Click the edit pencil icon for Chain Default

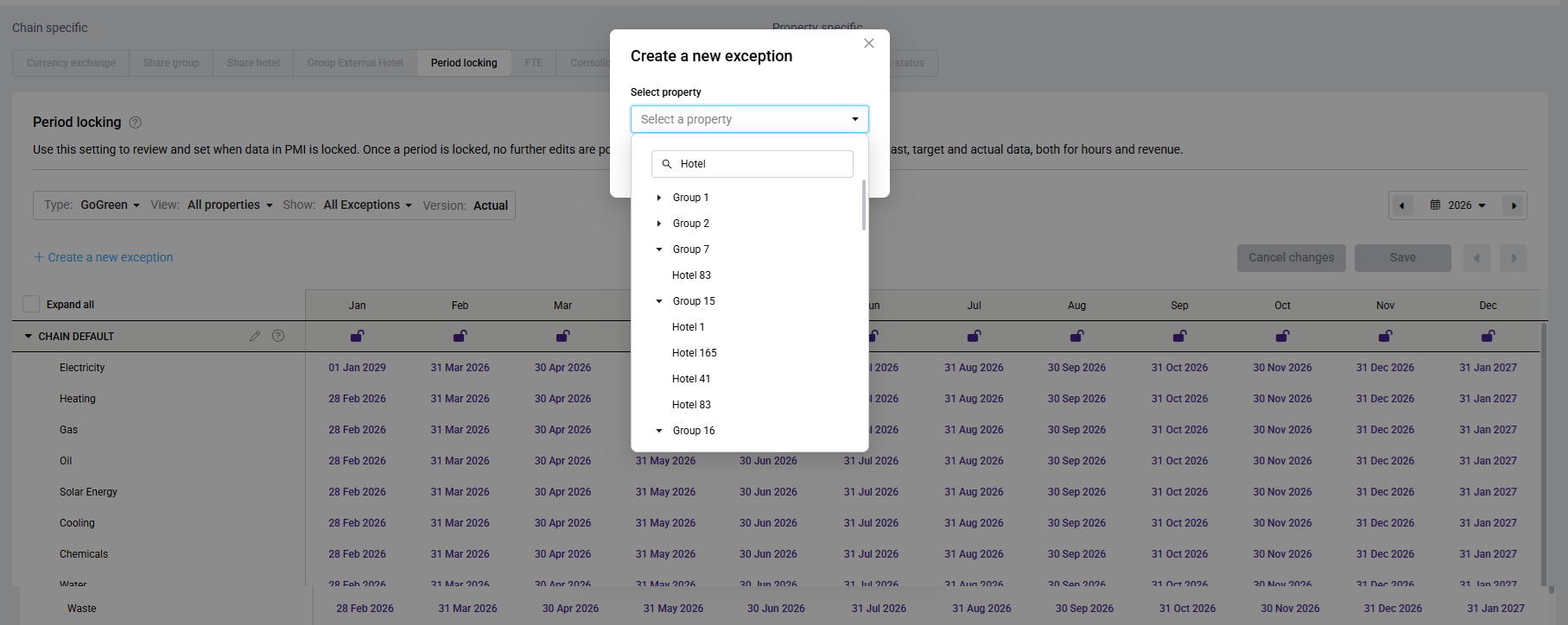(255, 336)
